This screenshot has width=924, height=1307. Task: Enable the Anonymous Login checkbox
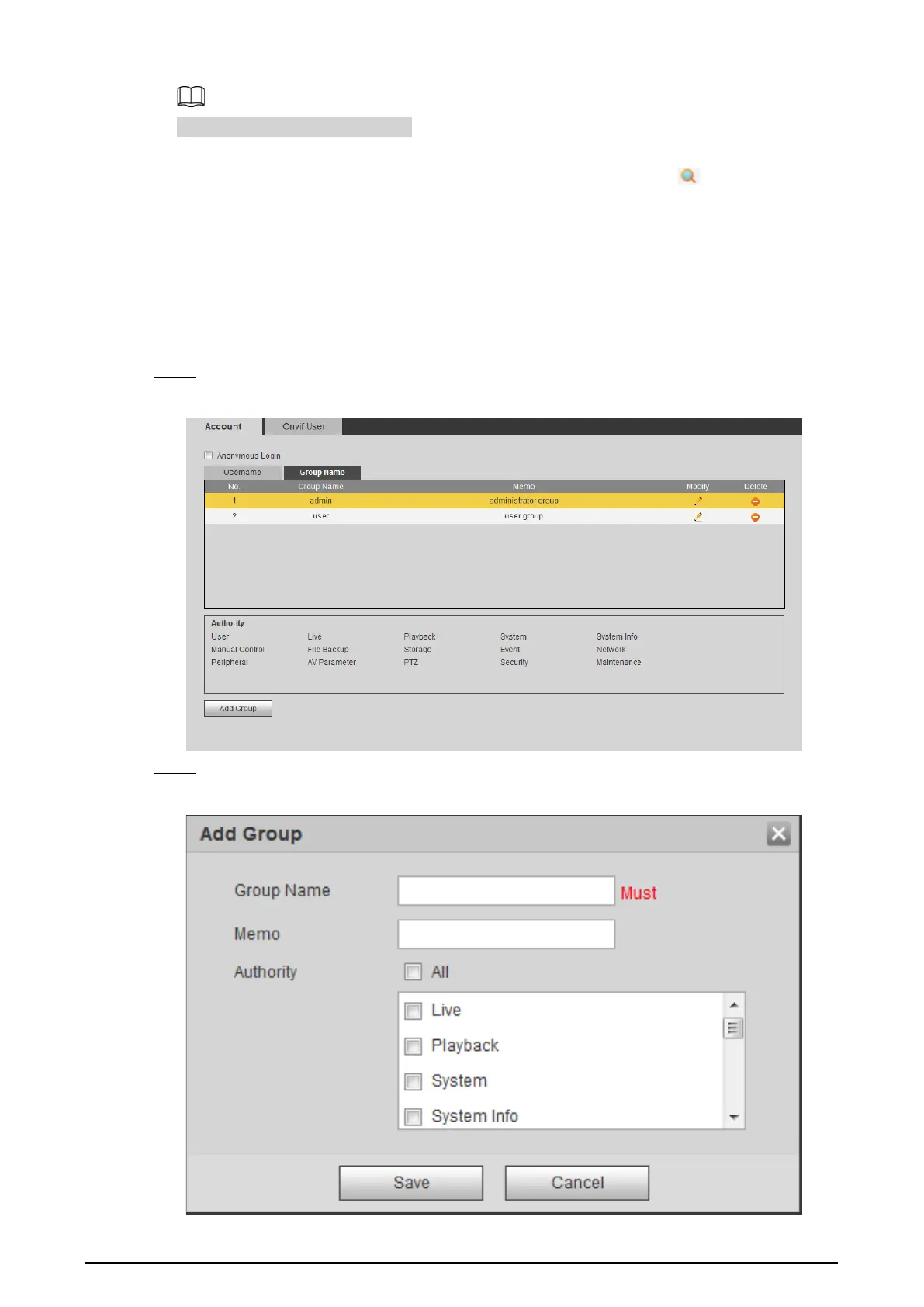(x=209, y=456)
